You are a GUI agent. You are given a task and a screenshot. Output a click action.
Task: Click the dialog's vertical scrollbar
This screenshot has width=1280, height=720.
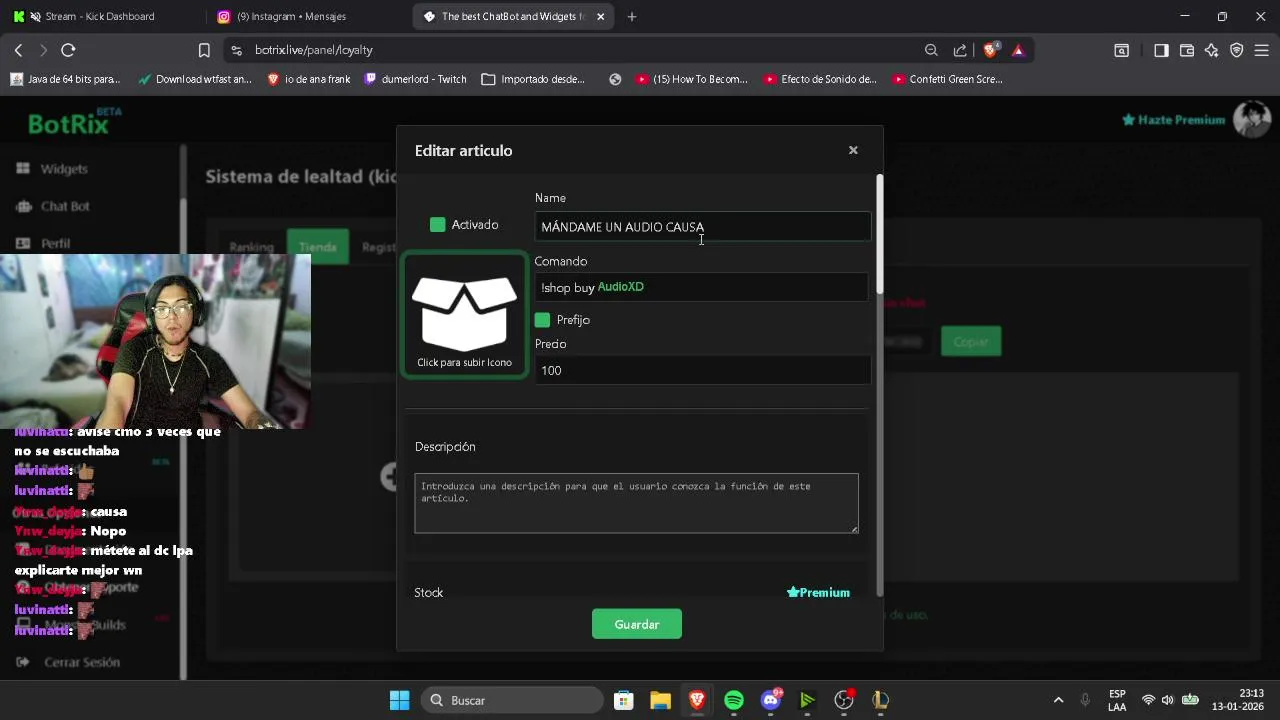pyautogui.click(x=880, y=234)
